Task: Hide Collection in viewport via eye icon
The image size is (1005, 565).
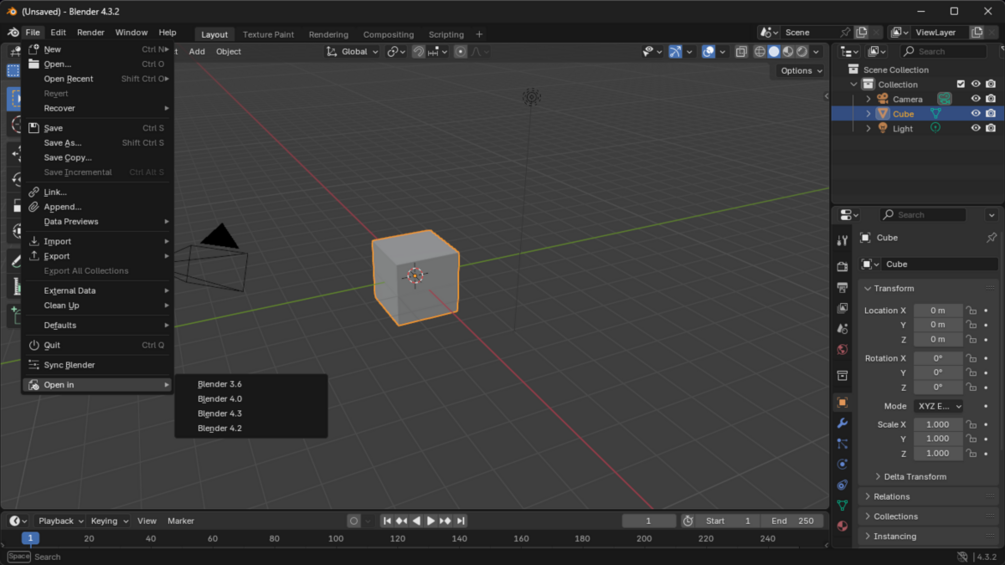Action: [x=976, y=84]
